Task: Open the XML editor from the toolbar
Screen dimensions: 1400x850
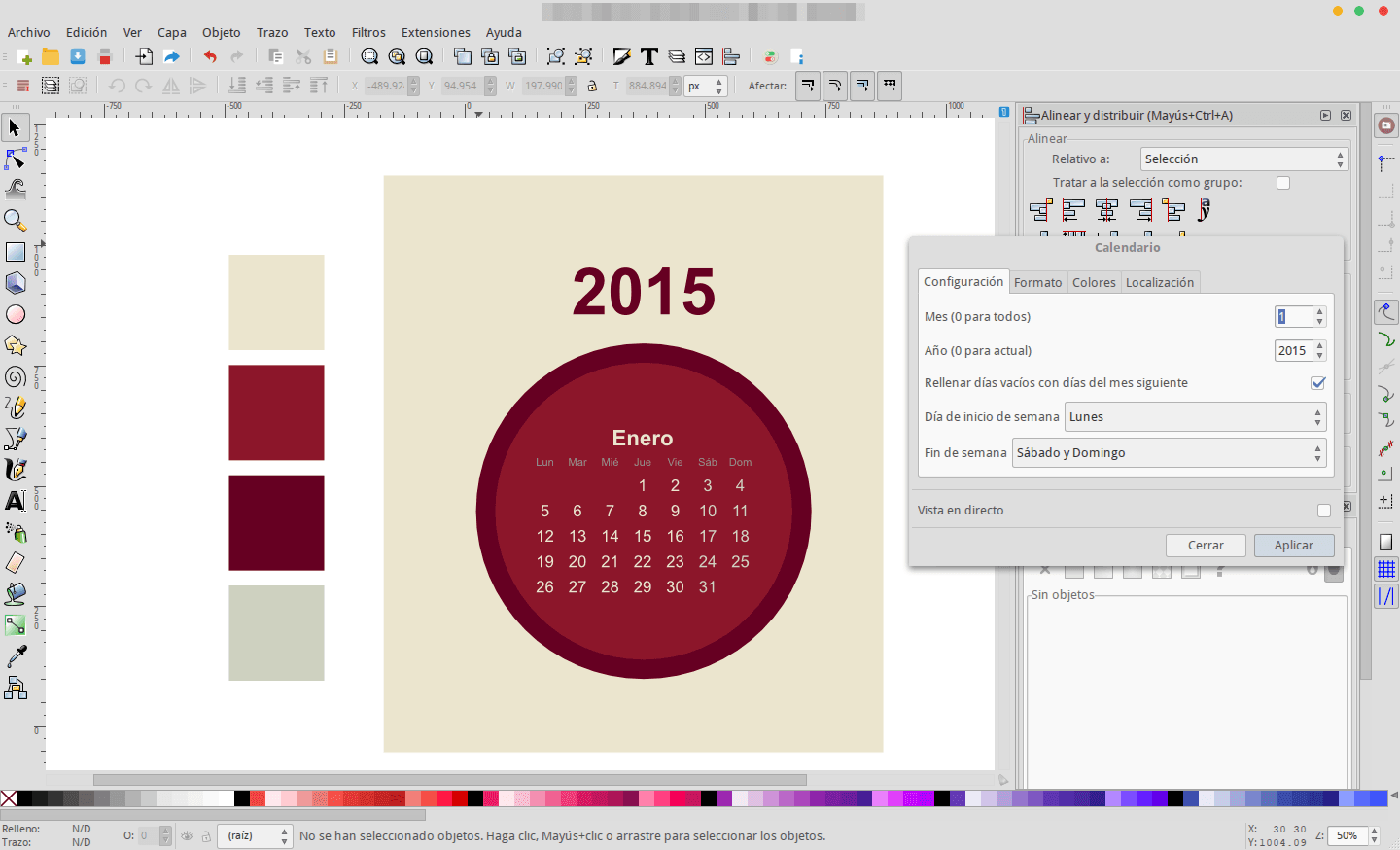Action: coord(703,55)
